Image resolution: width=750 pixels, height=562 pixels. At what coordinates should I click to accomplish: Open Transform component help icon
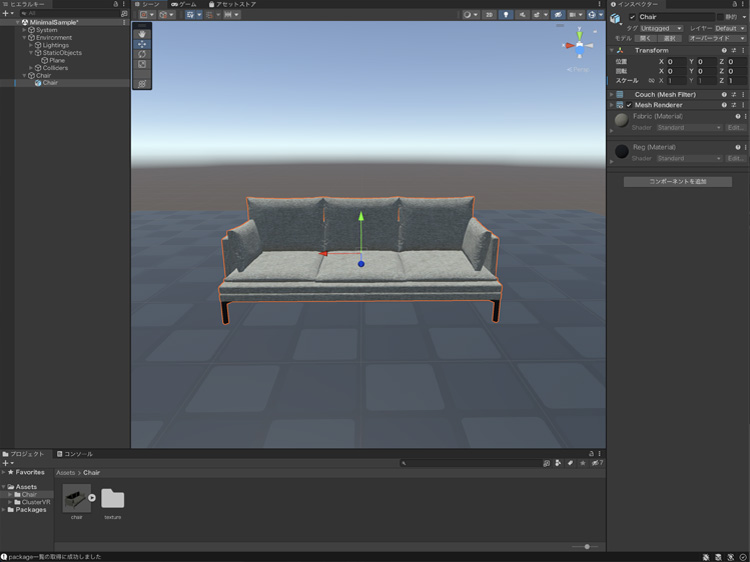pyautogui.click(x=724, y=50)
